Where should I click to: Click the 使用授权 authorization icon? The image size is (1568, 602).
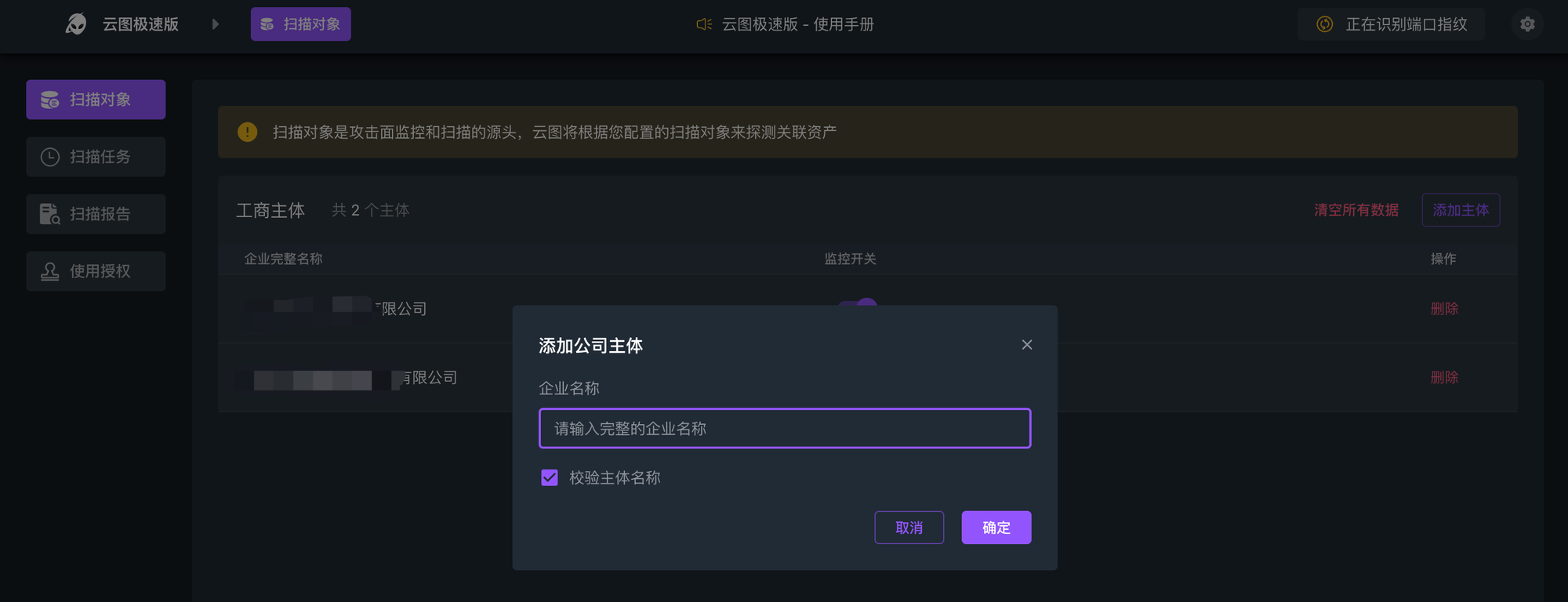point(49,270)
